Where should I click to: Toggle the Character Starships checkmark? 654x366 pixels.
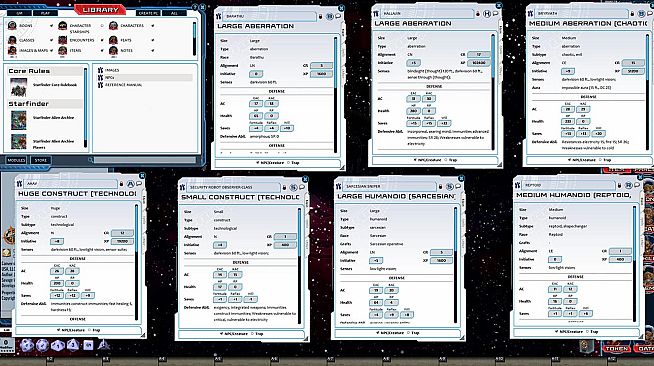(102, 26)
